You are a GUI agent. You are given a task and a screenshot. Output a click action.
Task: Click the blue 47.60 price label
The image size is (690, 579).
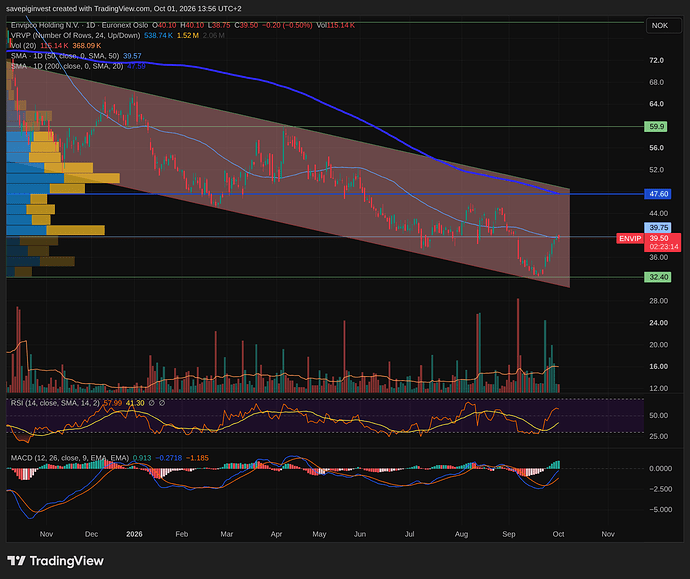point(658,194)
